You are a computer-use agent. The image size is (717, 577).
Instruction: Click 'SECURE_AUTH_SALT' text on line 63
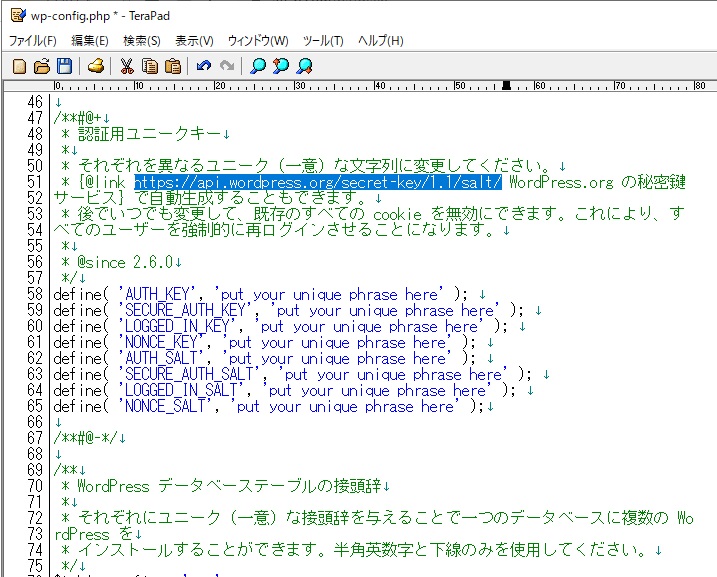coord(189,374)
